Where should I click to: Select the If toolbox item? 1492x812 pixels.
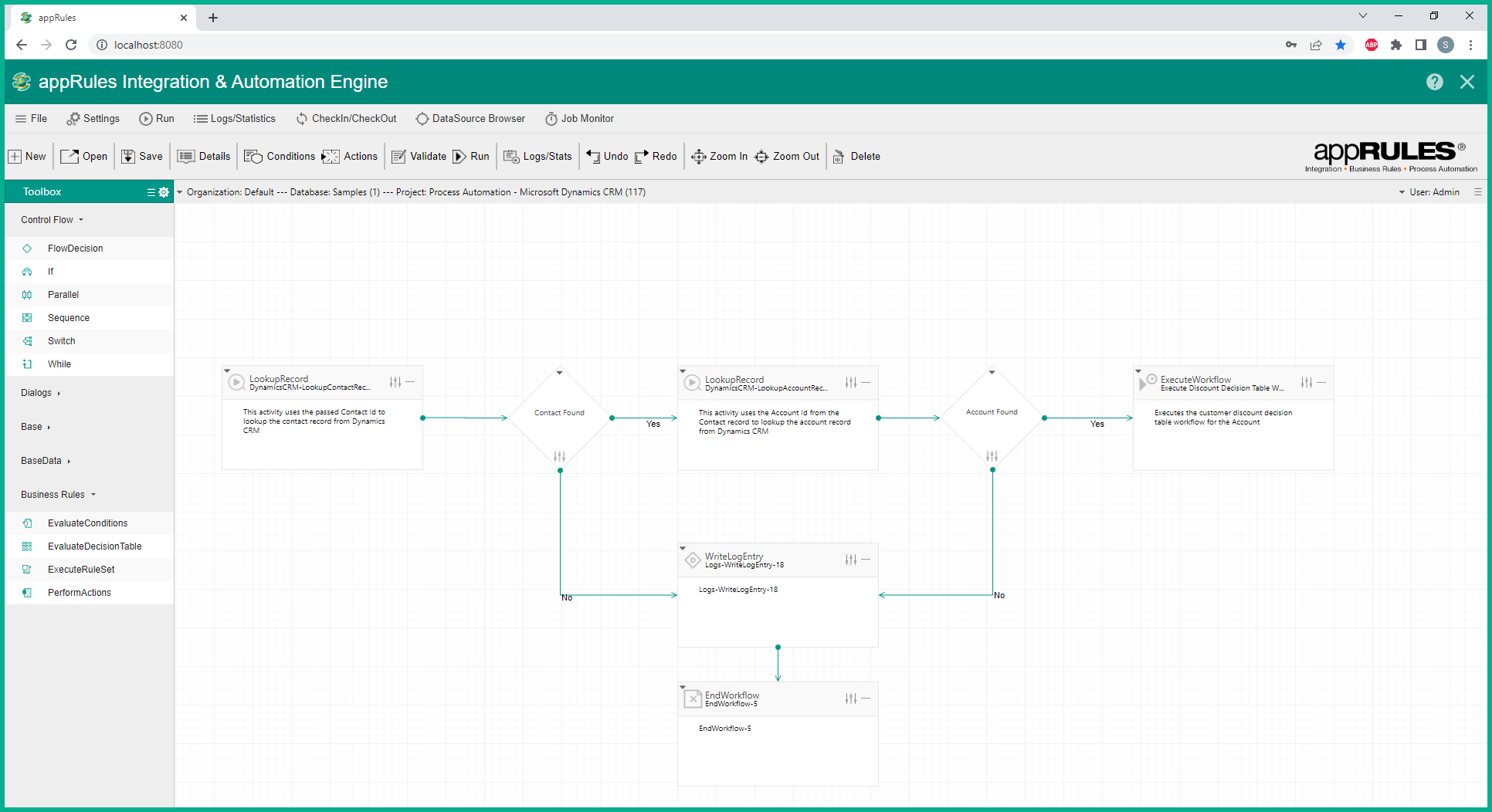pyautogui.click(x=90, y=272)
